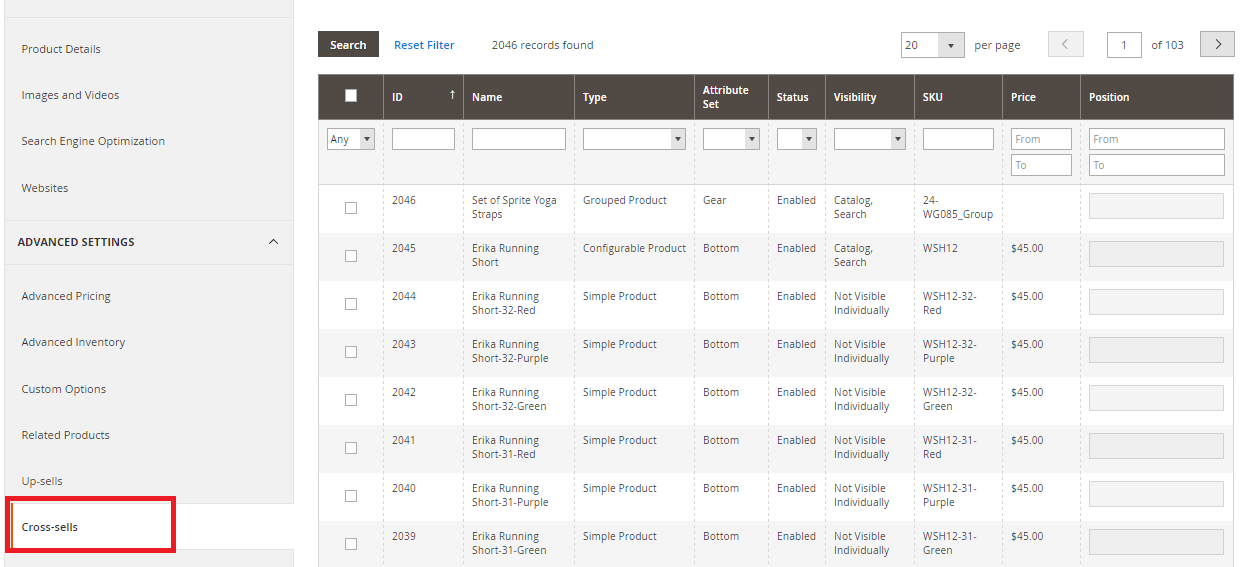Open the per page count dropdown
The width and height of the screenshot is (1247, 567).
click(932, 45)
